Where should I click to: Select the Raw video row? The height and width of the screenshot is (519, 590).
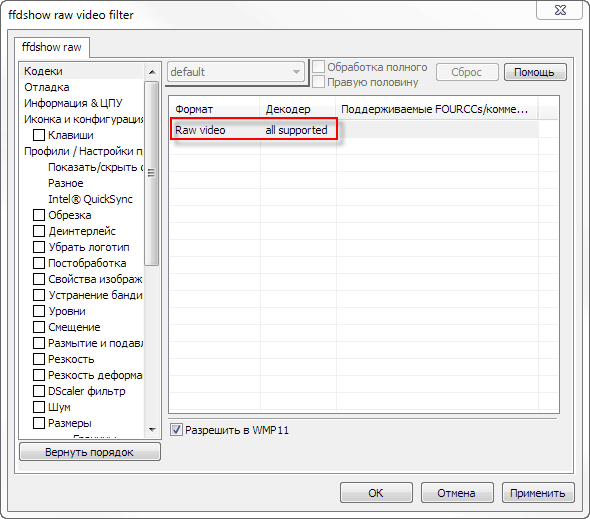coord(354,130)
